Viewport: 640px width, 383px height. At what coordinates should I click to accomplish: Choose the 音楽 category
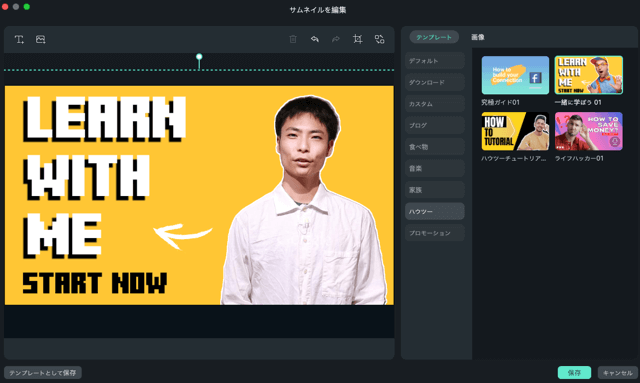click(x=435, y=168)
